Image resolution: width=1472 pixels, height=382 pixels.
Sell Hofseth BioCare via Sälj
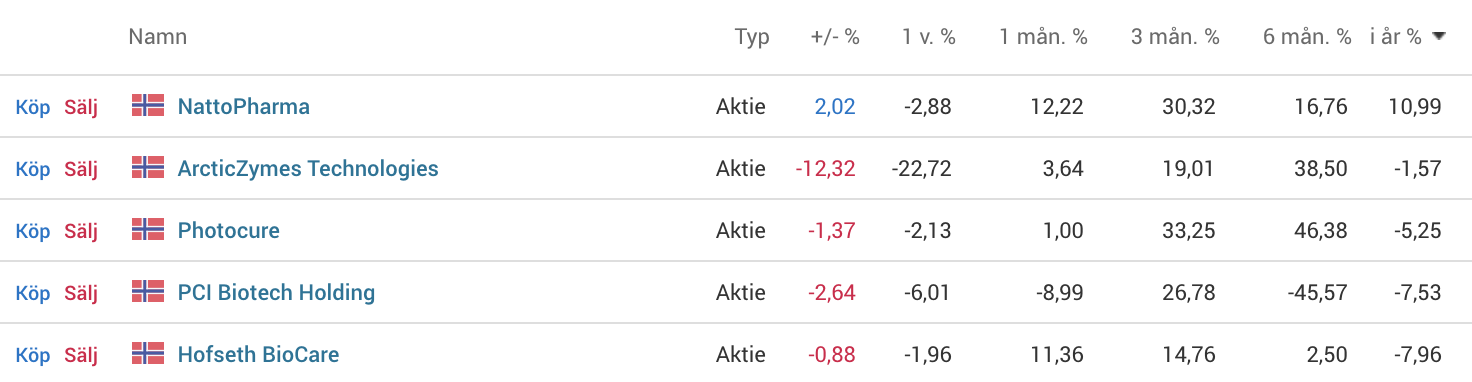click(x=81, y=355)
